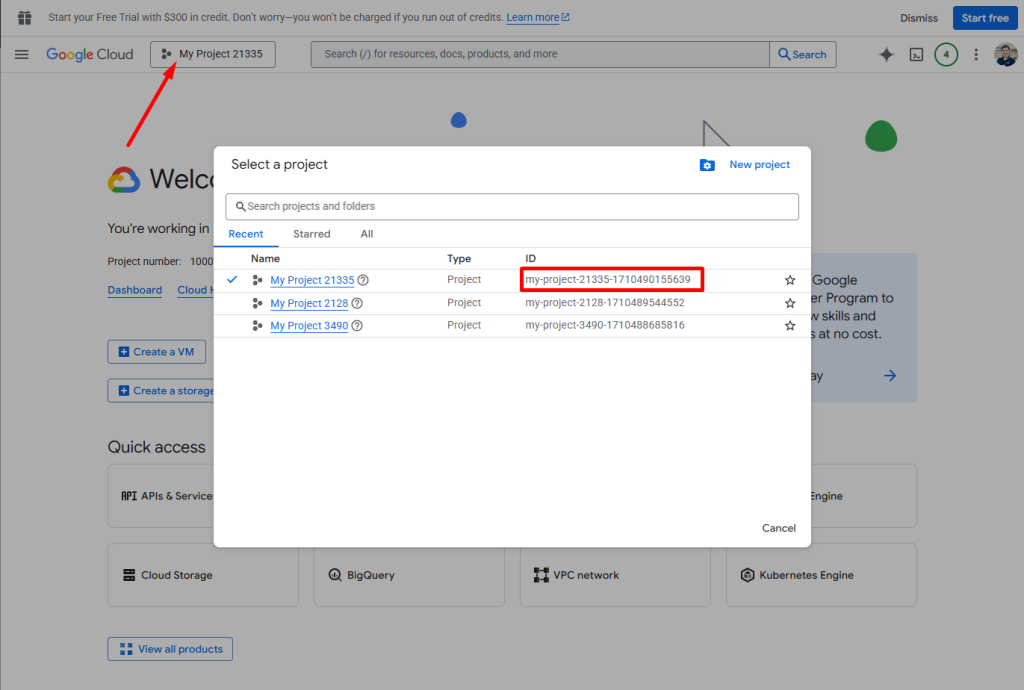Switch to the All tab
Image resolution: width=1024 pixels, height=690 pixels.
coord(367,234)
